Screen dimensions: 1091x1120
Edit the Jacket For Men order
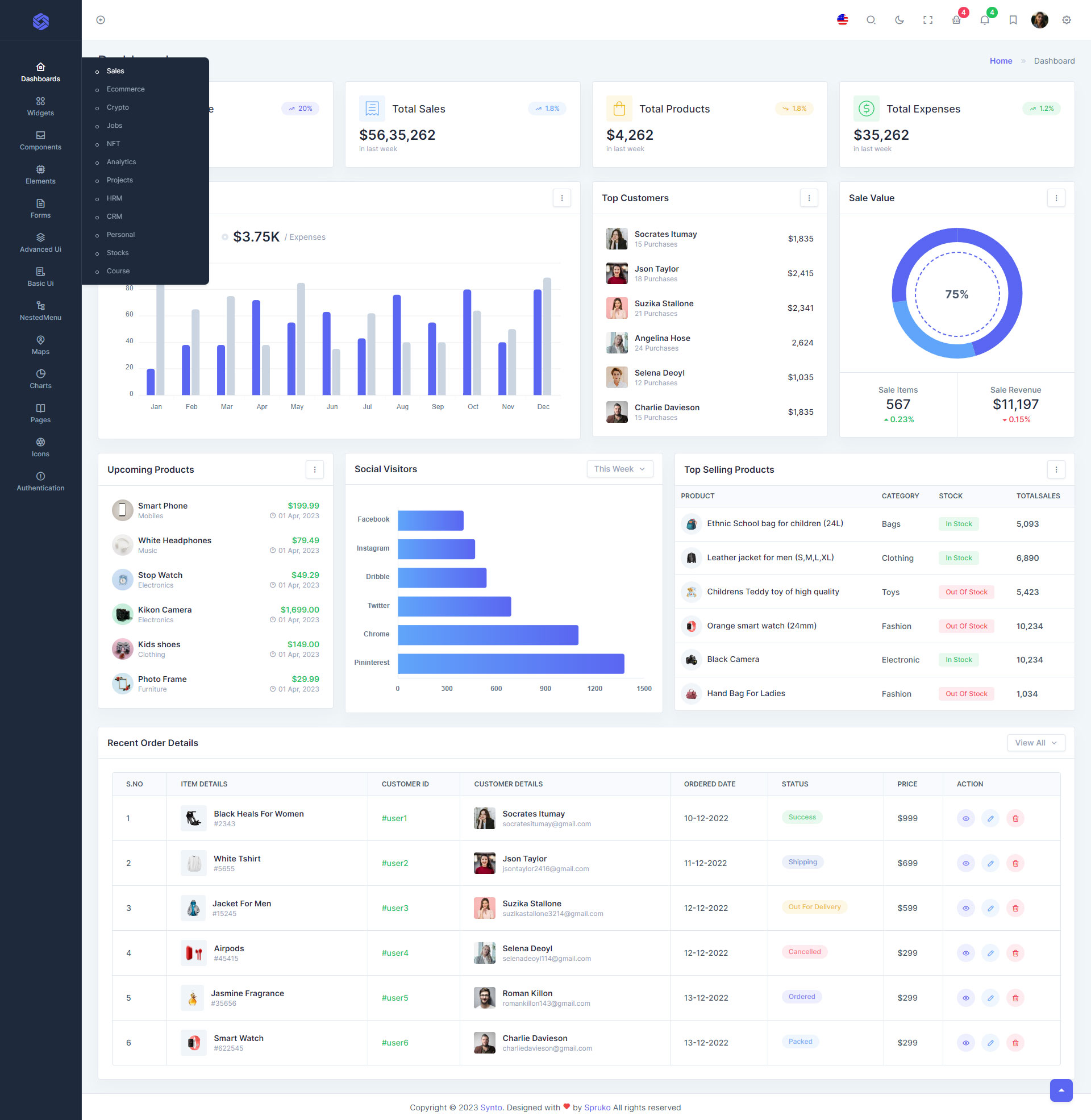990,908
